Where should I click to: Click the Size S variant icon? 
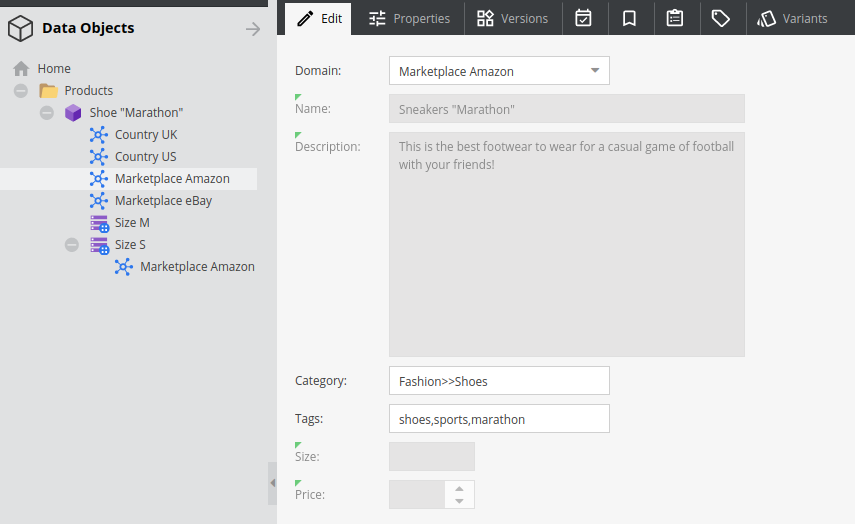coord(99,245)
